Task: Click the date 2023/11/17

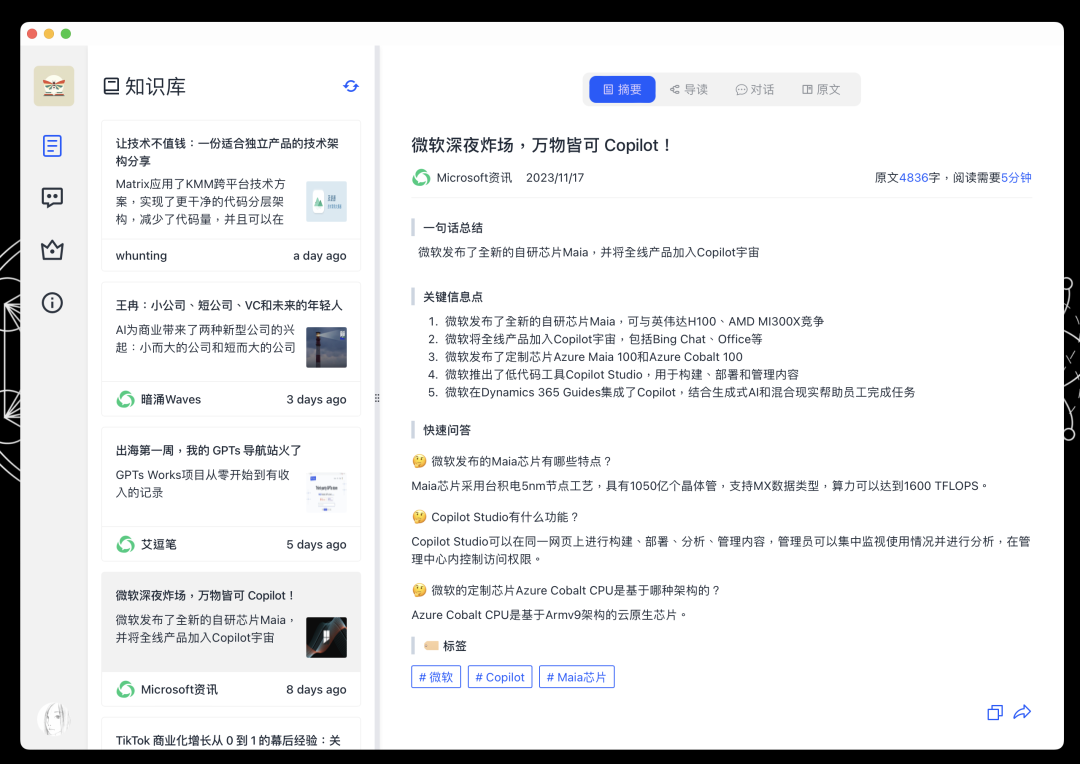Action: point(555,178)
